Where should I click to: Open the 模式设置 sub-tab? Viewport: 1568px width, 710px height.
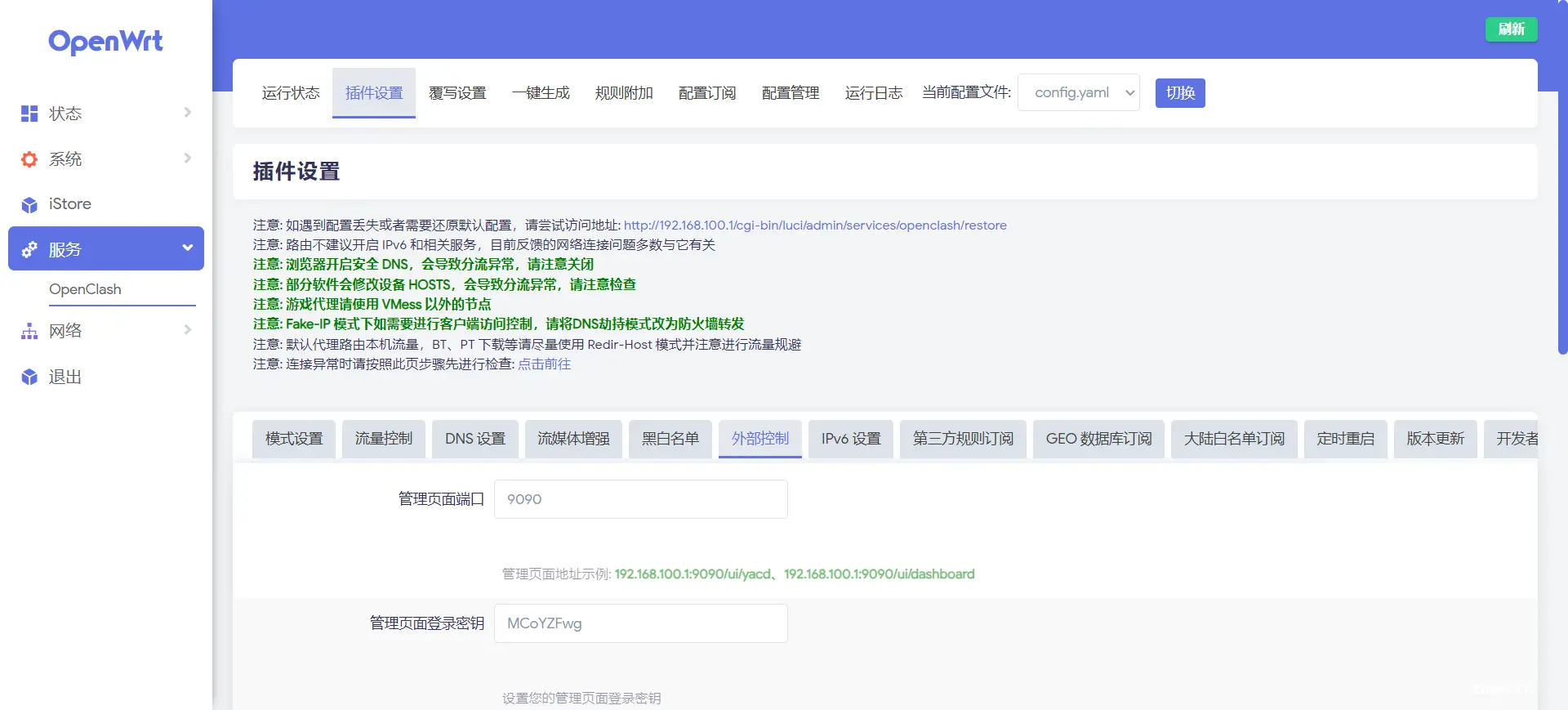click(294, 439)
